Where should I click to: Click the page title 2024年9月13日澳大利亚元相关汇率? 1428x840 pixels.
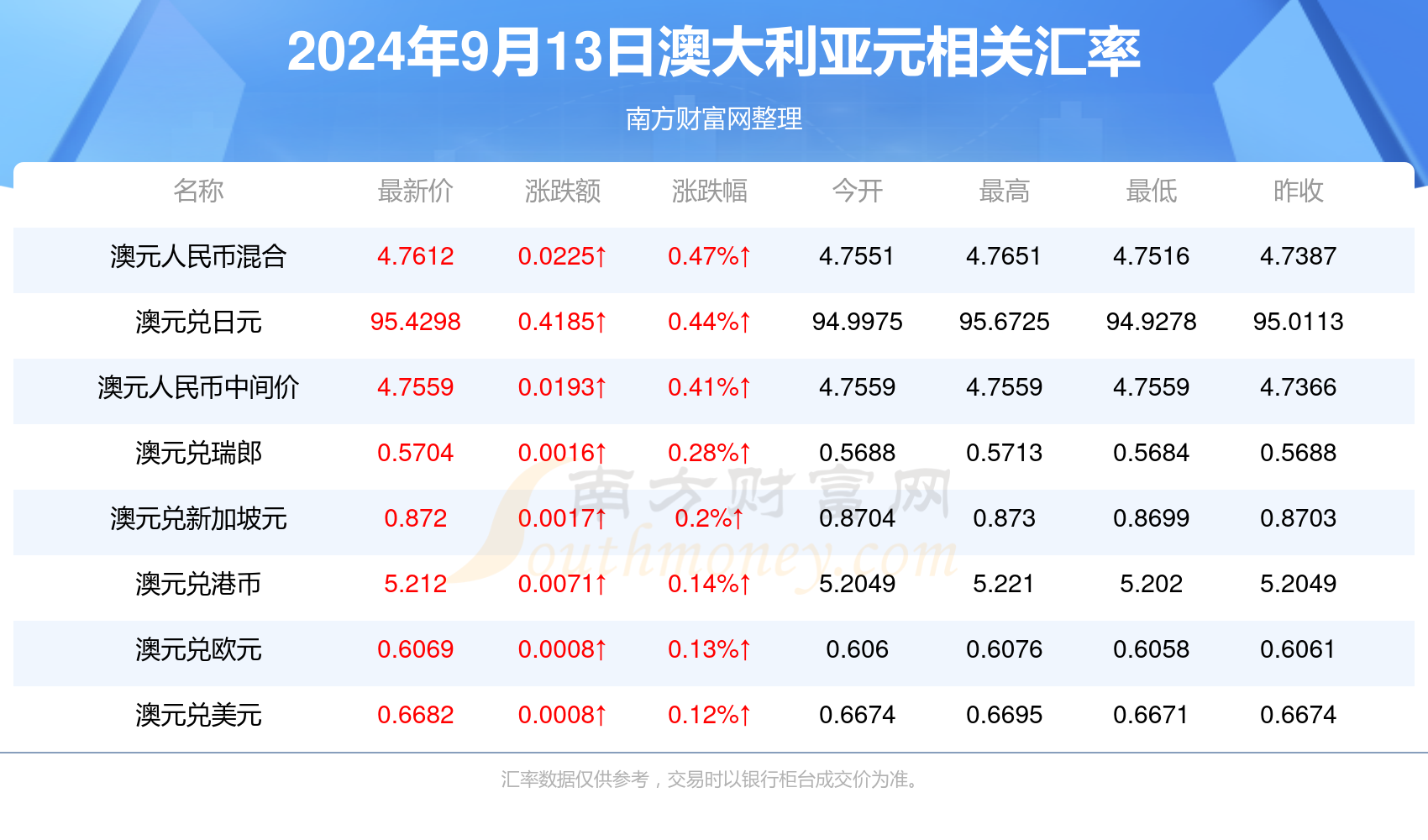click(x=714, y=52)
